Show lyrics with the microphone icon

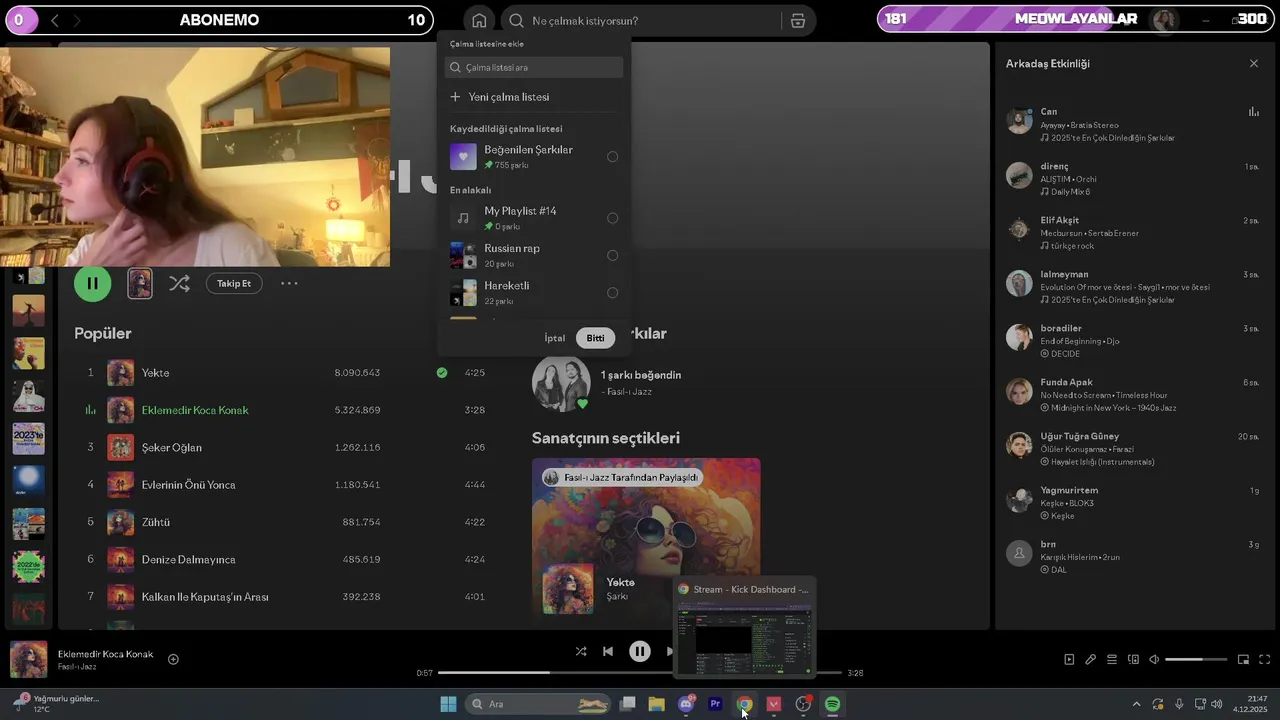1090,659
